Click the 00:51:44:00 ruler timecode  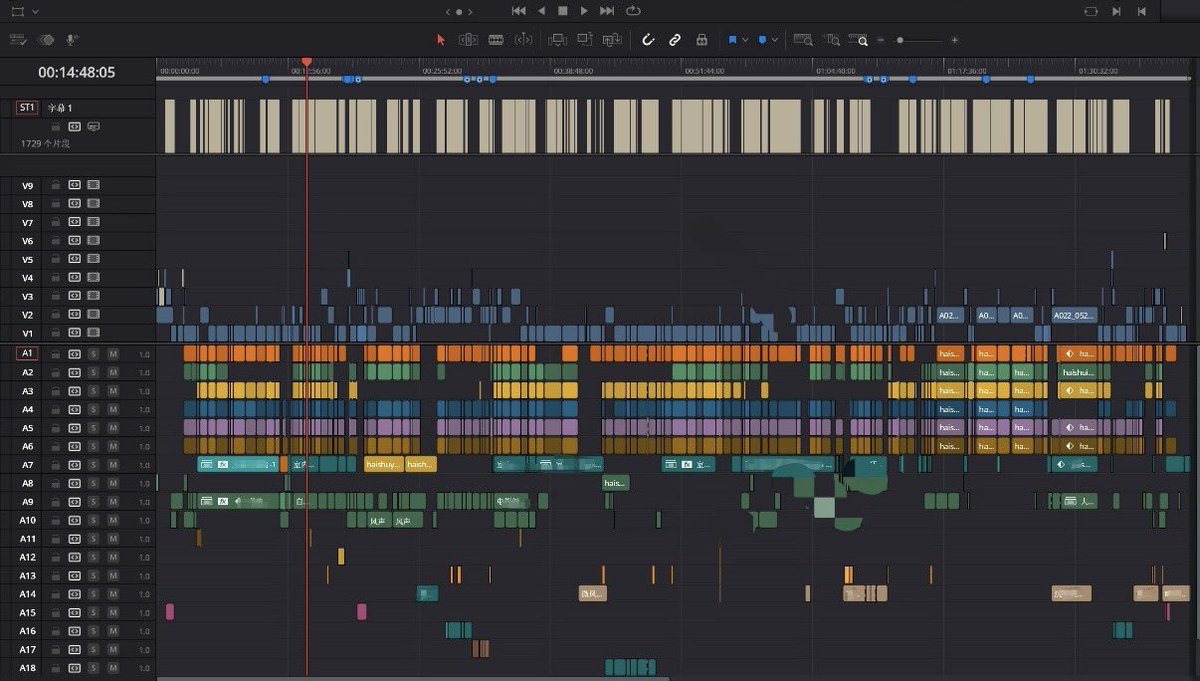[704, 72]
